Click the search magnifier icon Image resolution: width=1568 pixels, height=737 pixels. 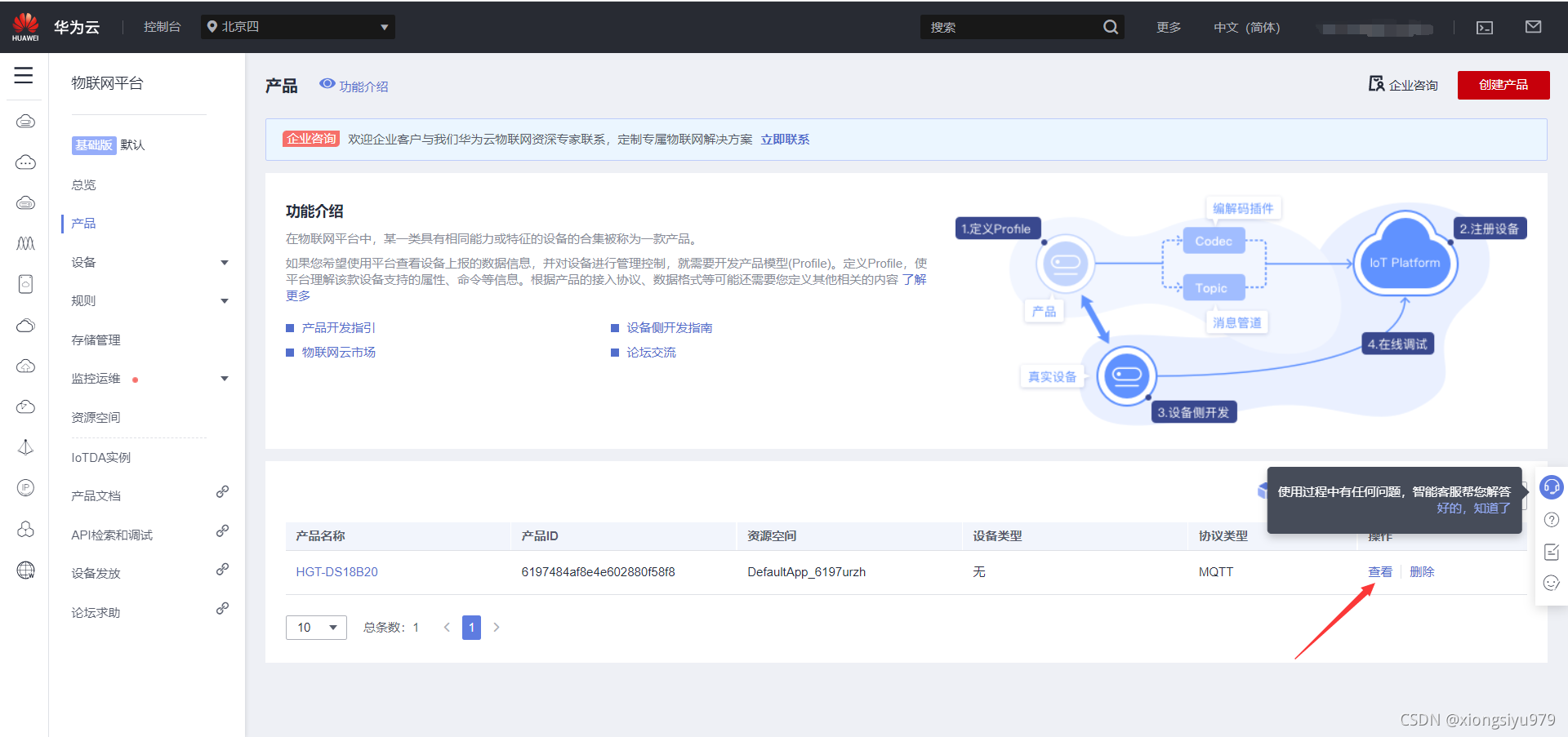(1111, 27)
